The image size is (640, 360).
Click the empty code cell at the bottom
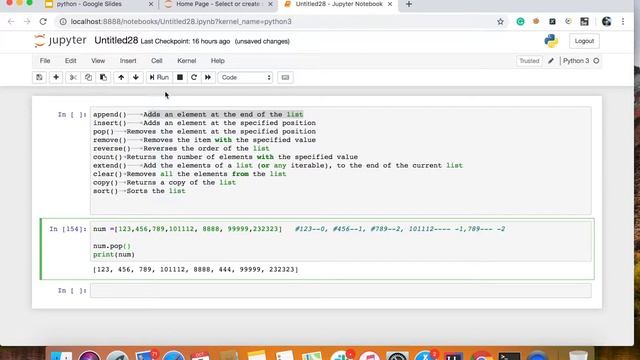coord(340,291)
